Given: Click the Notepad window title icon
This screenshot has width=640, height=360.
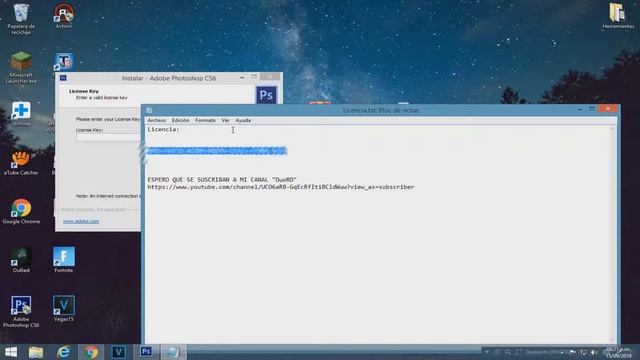Looking at the screenshot, I should (x=149, y=110).
